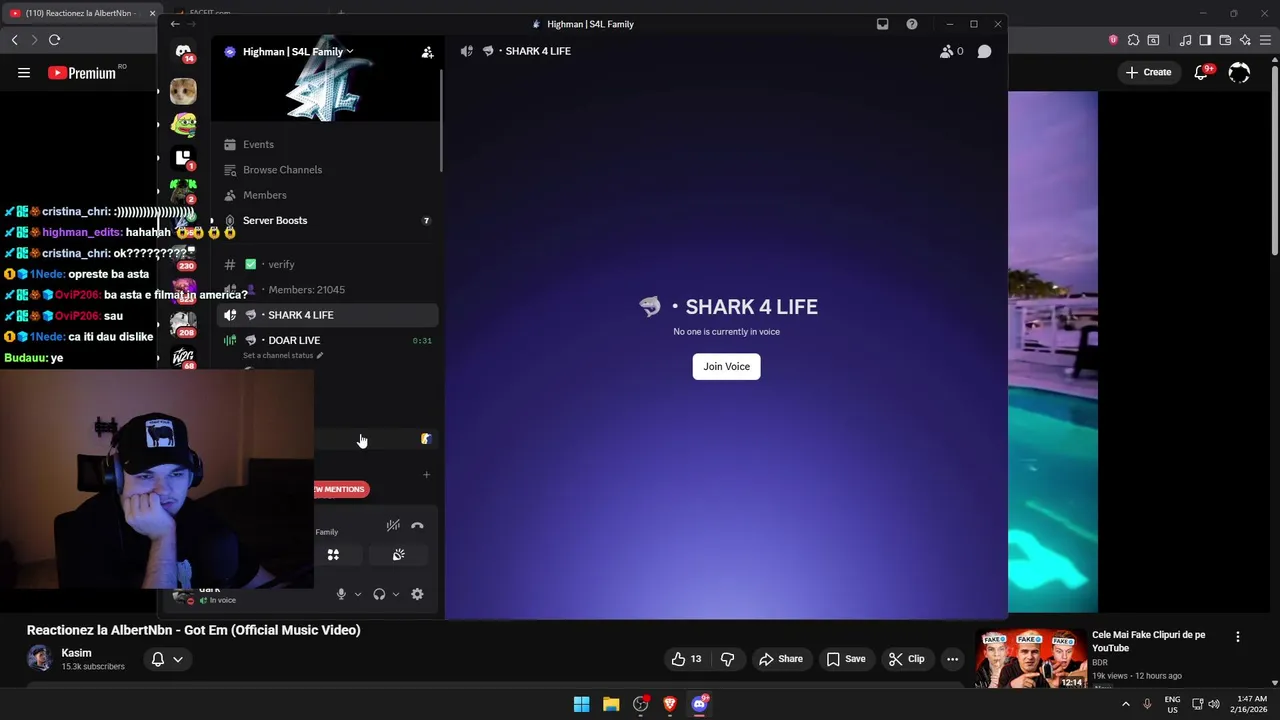Image resolution: width=1280 pixels, height=720 pixels.
Task: Open YouTube account avatar menu
Action: [x=1239, y=72]
